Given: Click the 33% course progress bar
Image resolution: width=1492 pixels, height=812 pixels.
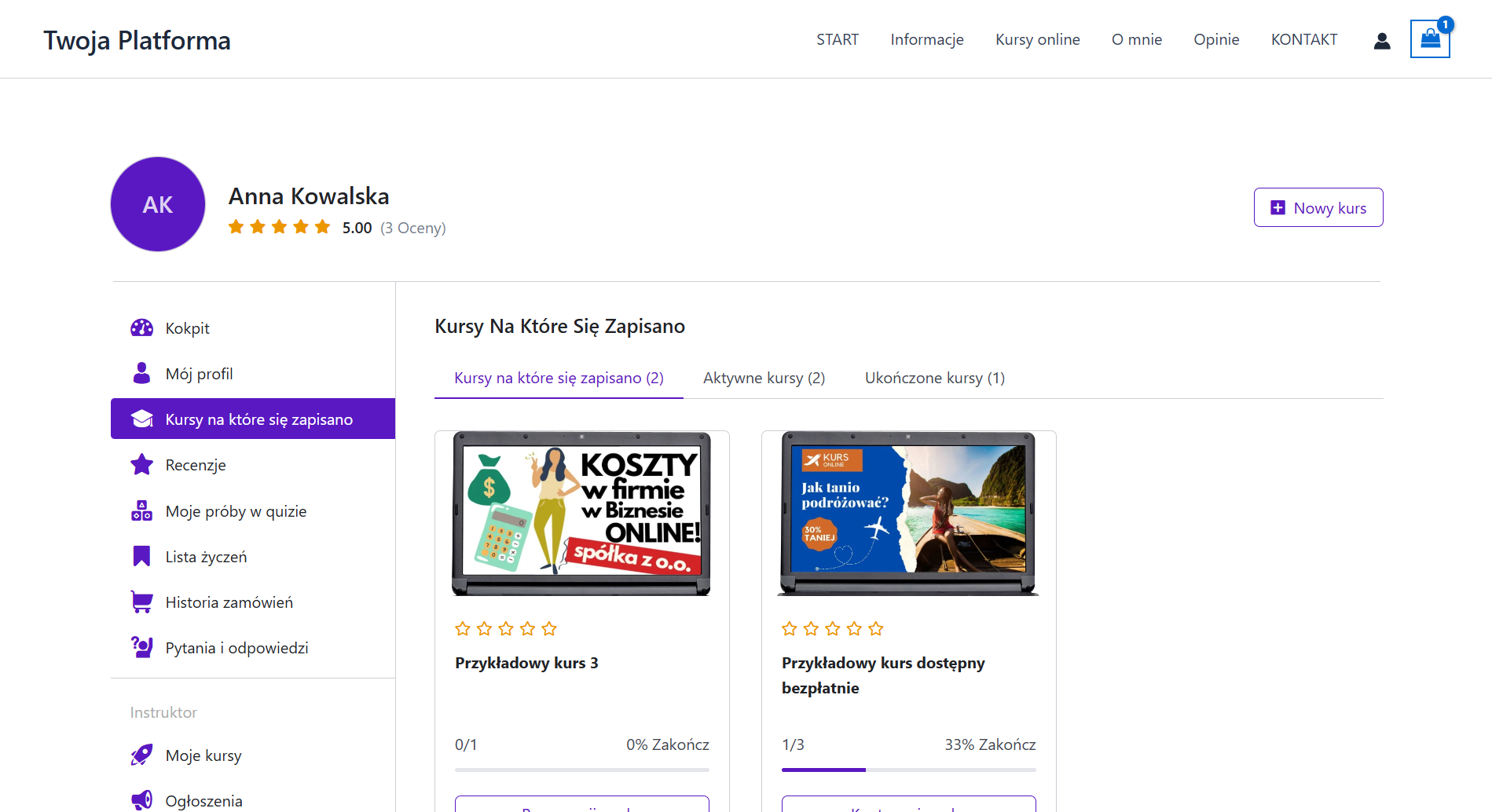Looking at the screenshot, I should pos(908,770).
